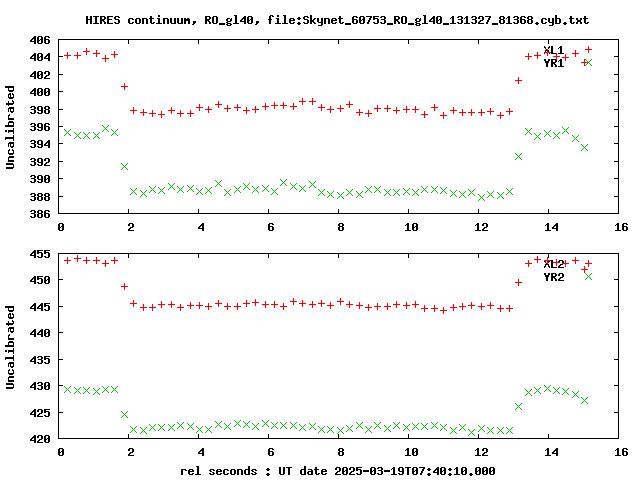Viewport: 640px width, 480px height.
Task: Click the HIRES continuum plot title
Action: [x=337, y=20]
